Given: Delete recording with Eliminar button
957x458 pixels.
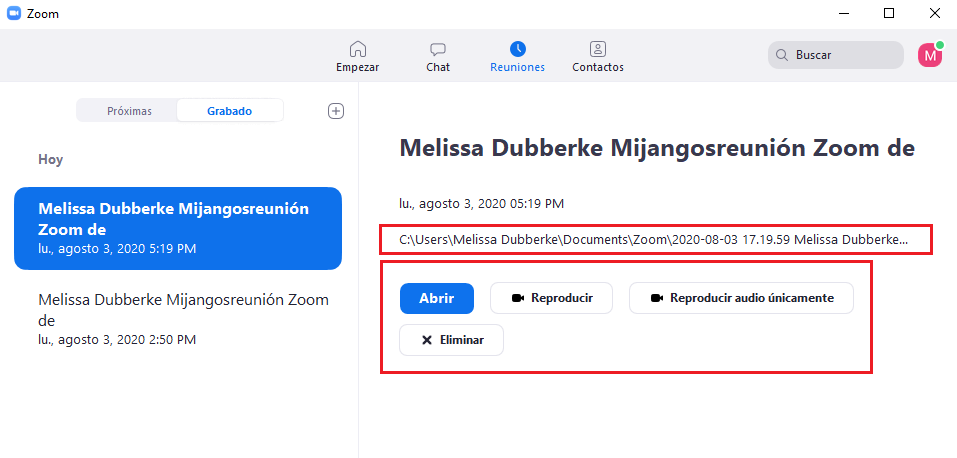Looking at the screenshot, I should (x=451, y=340).
